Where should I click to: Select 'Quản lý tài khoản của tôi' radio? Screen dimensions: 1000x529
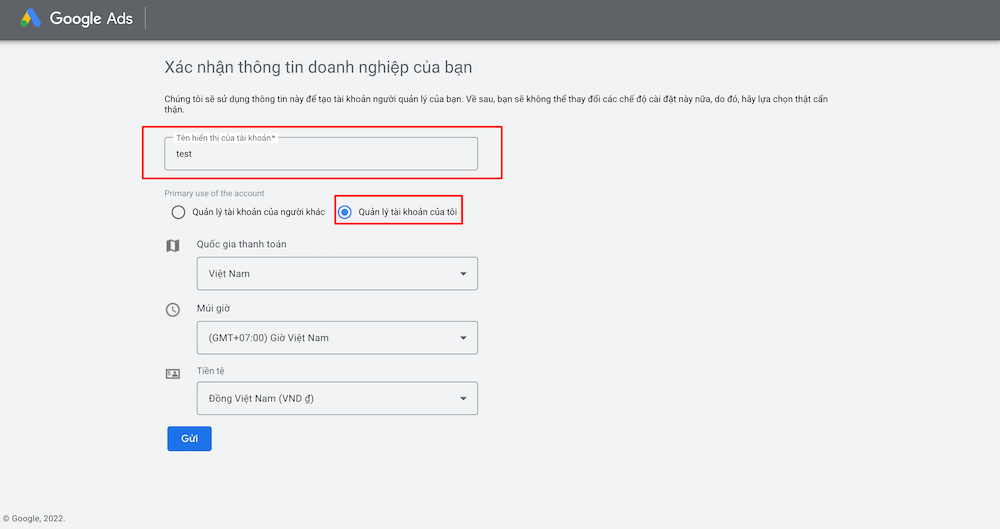point(345,212)
